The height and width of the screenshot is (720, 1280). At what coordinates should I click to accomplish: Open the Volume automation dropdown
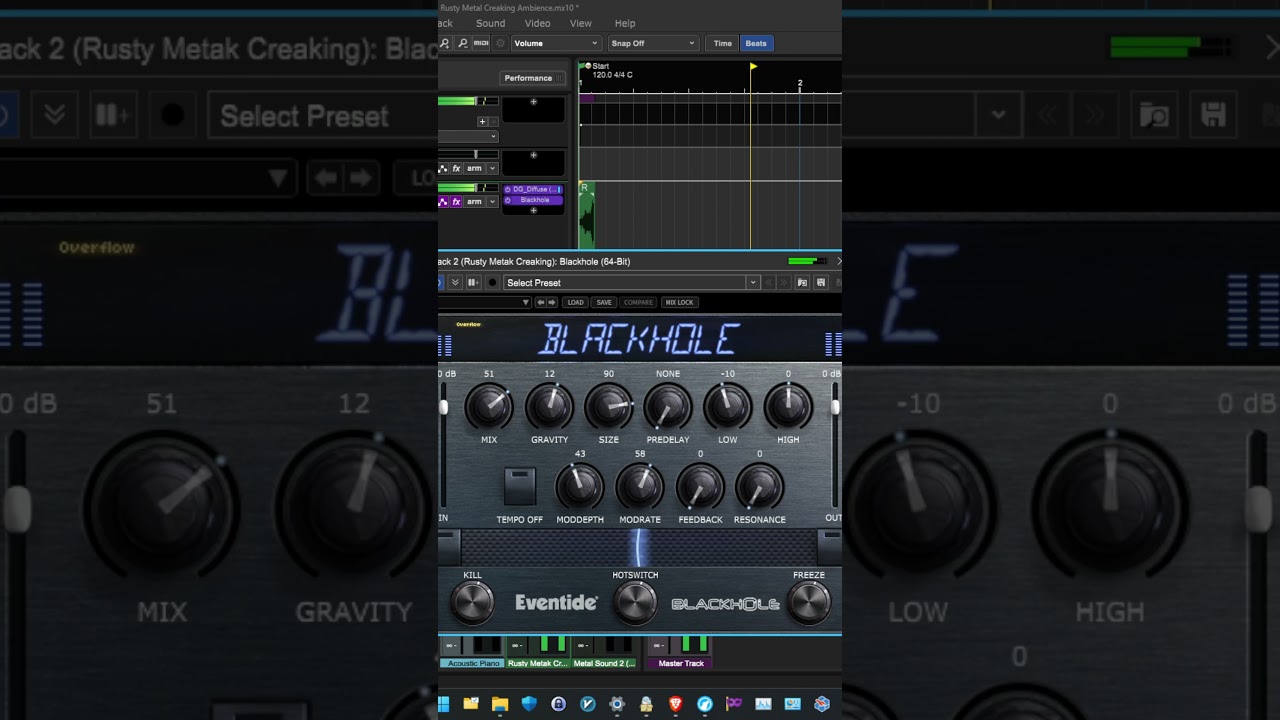point(556,43)
